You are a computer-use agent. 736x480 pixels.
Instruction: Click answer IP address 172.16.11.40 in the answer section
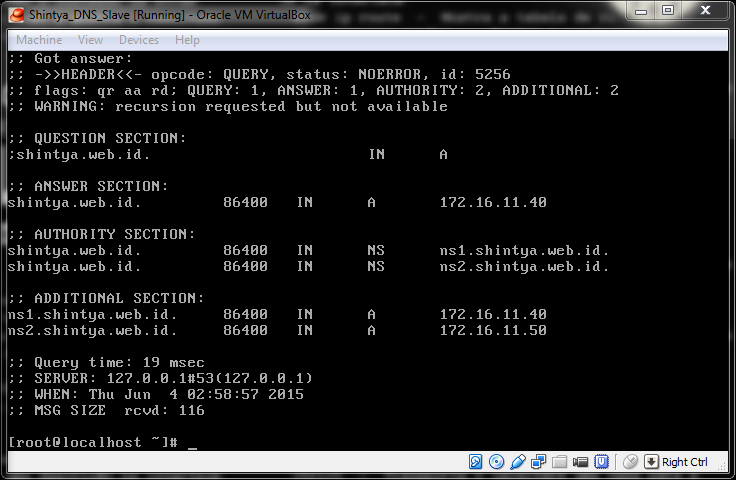pos(493,202)
